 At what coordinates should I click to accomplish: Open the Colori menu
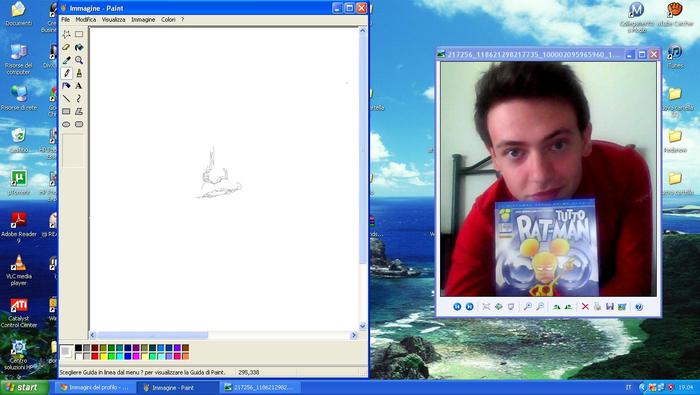coord(168,20)
